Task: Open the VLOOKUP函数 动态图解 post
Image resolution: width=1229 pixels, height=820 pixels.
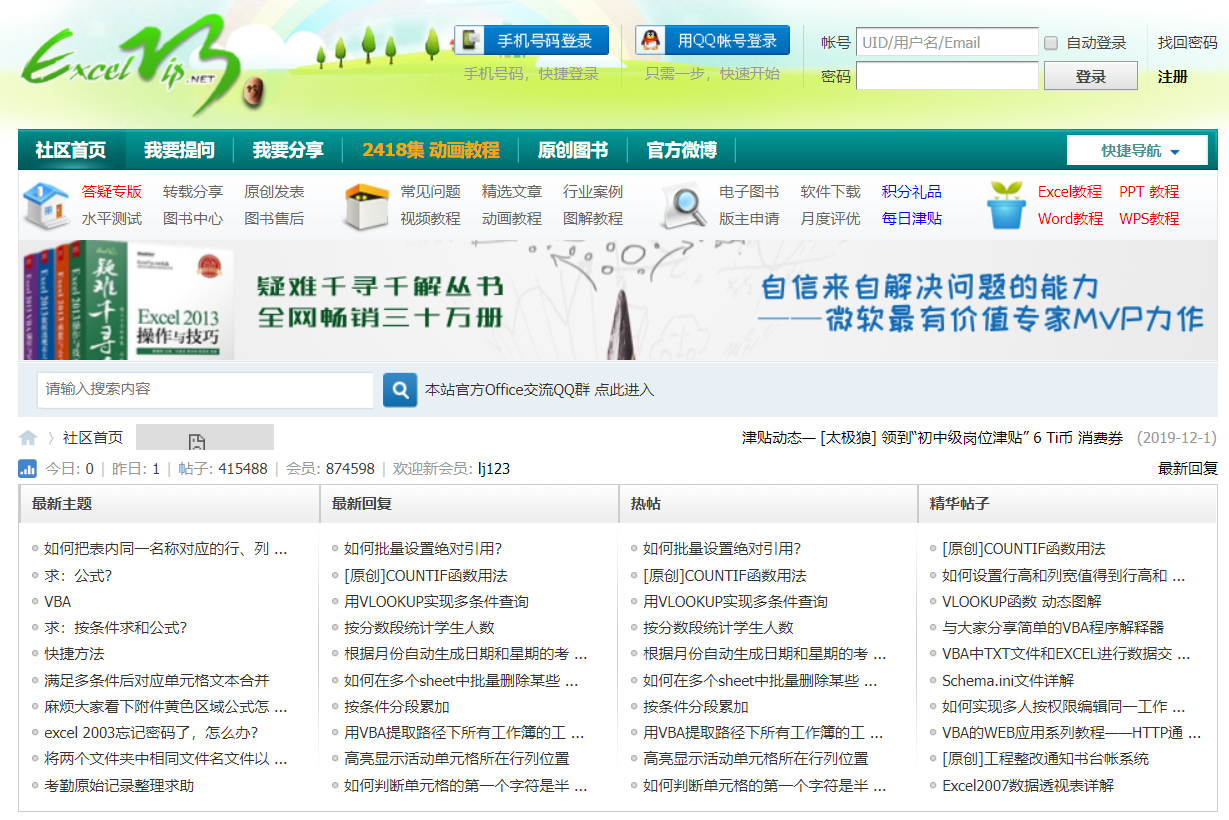Action: tap(1022, 602)
